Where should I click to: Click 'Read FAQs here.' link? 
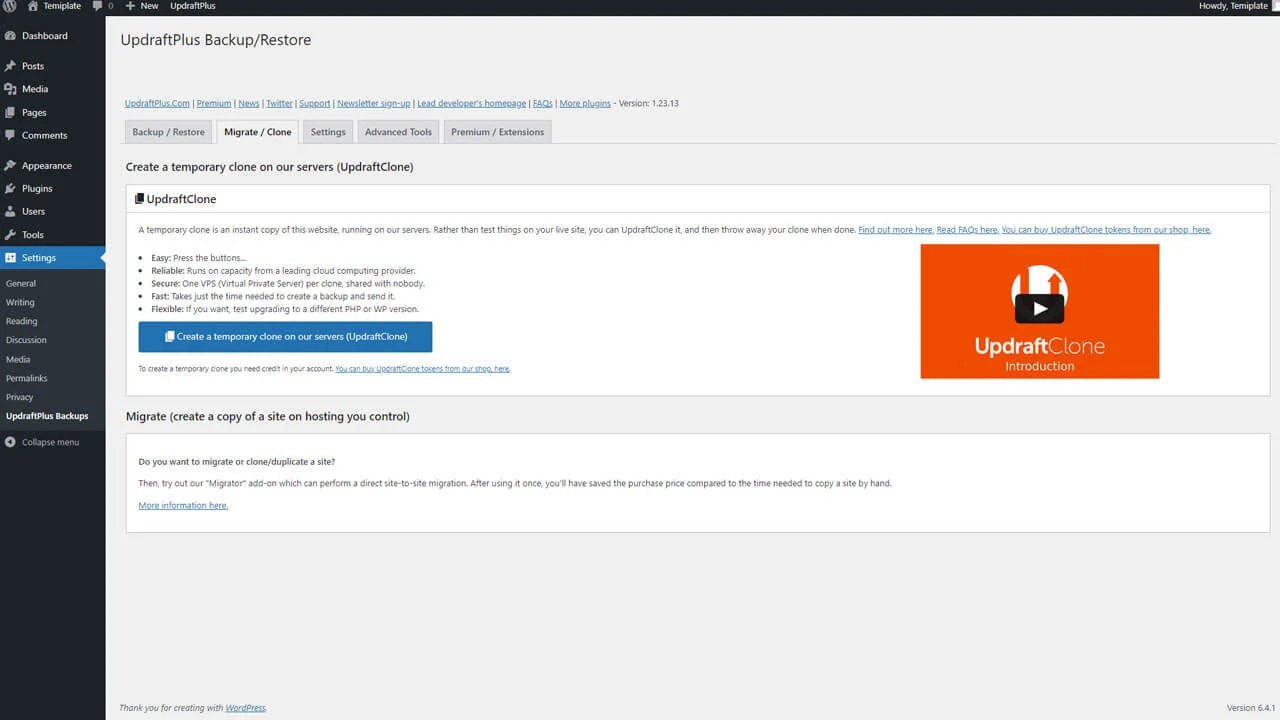(967, 230)
